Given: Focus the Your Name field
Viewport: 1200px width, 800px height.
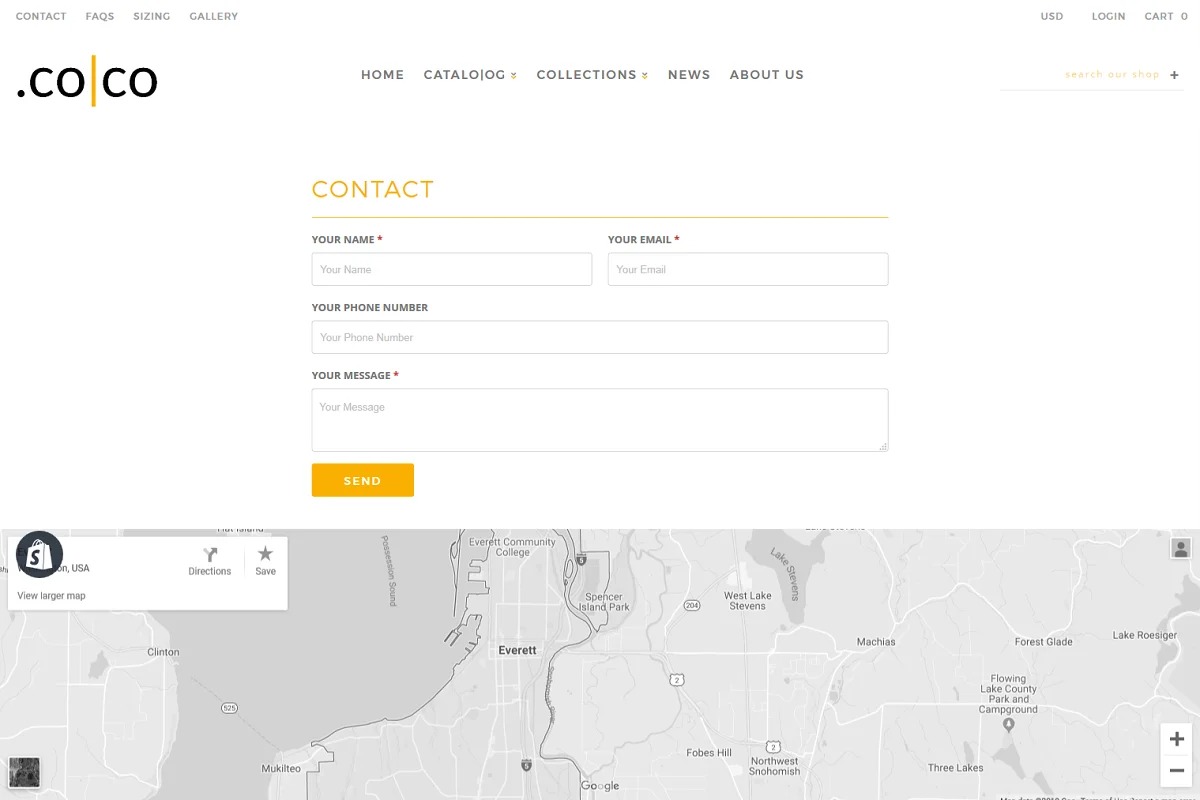Looking at the screenshot, I should pyautogui.click(x=451, y=269).
